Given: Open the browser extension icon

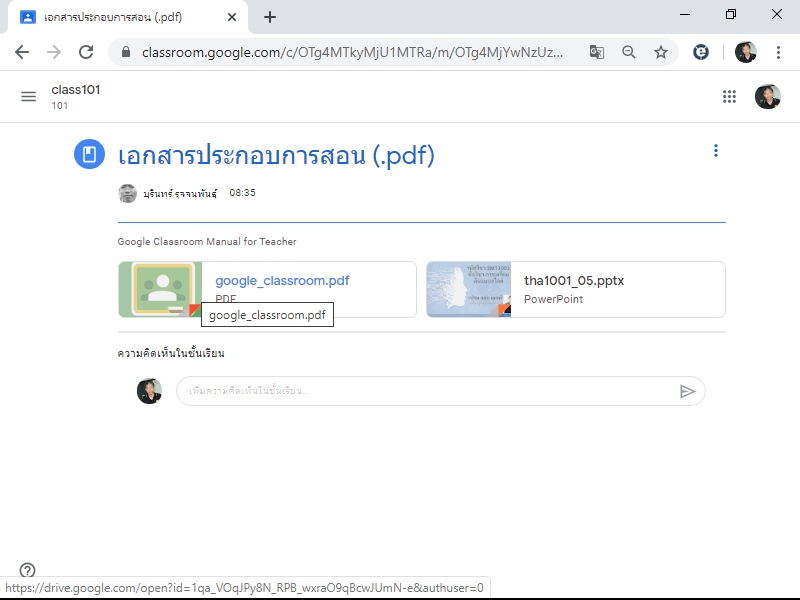Looking at the screenshot, I should tap(701, 52).
